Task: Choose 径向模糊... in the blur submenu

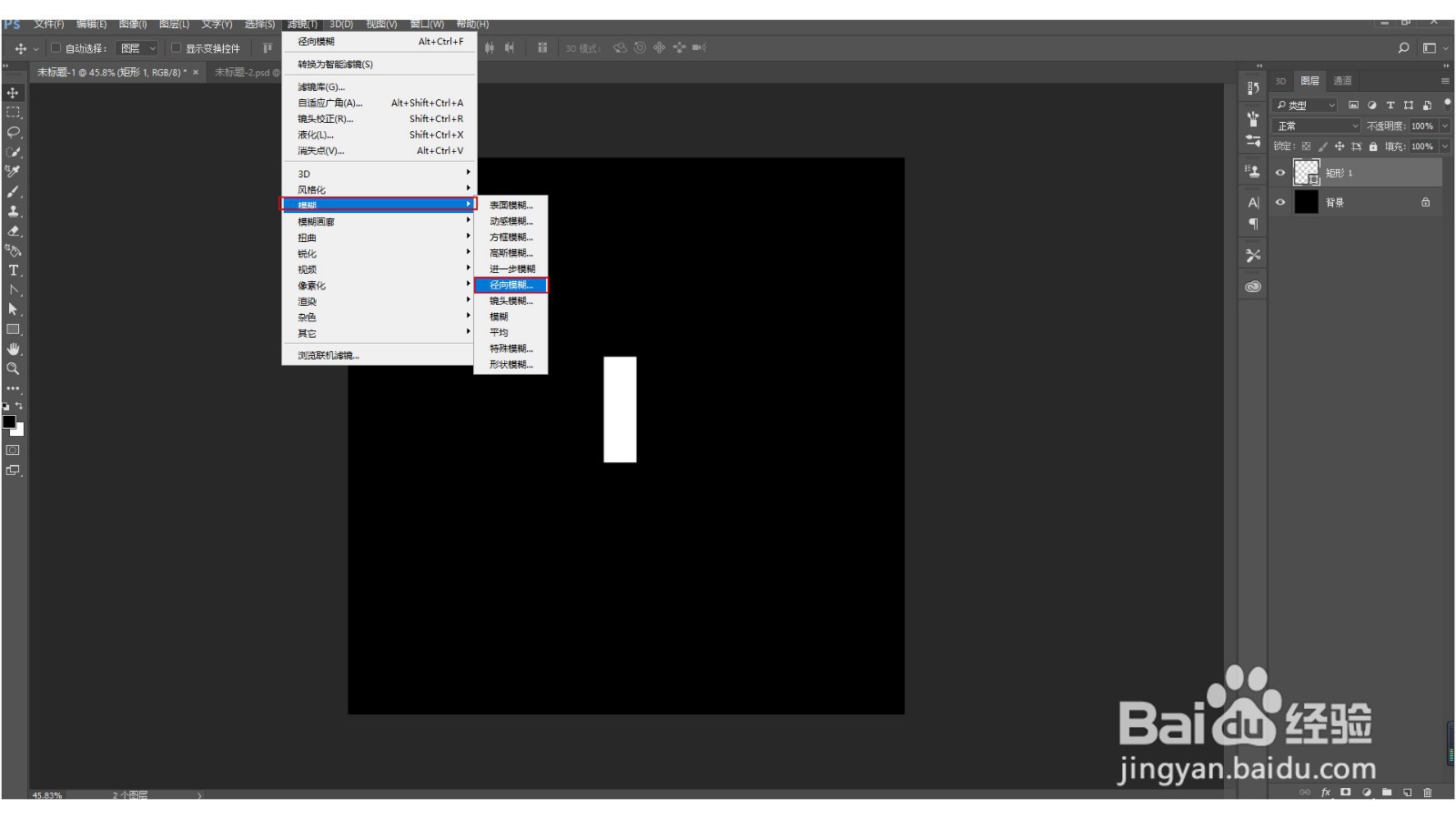Action: click(x=511, y=285)
